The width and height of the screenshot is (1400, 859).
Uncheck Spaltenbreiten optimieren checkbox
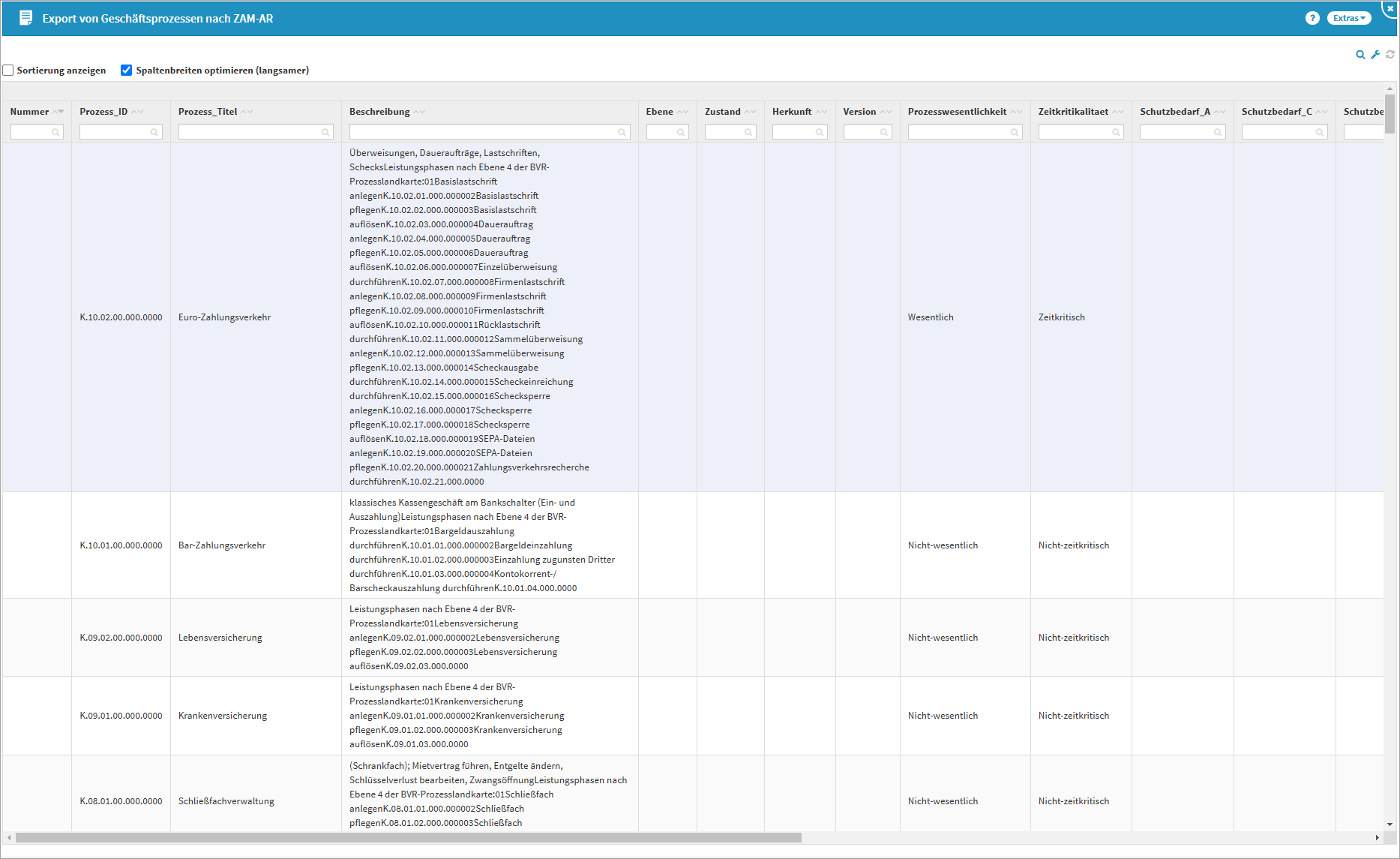coord(126,71)
